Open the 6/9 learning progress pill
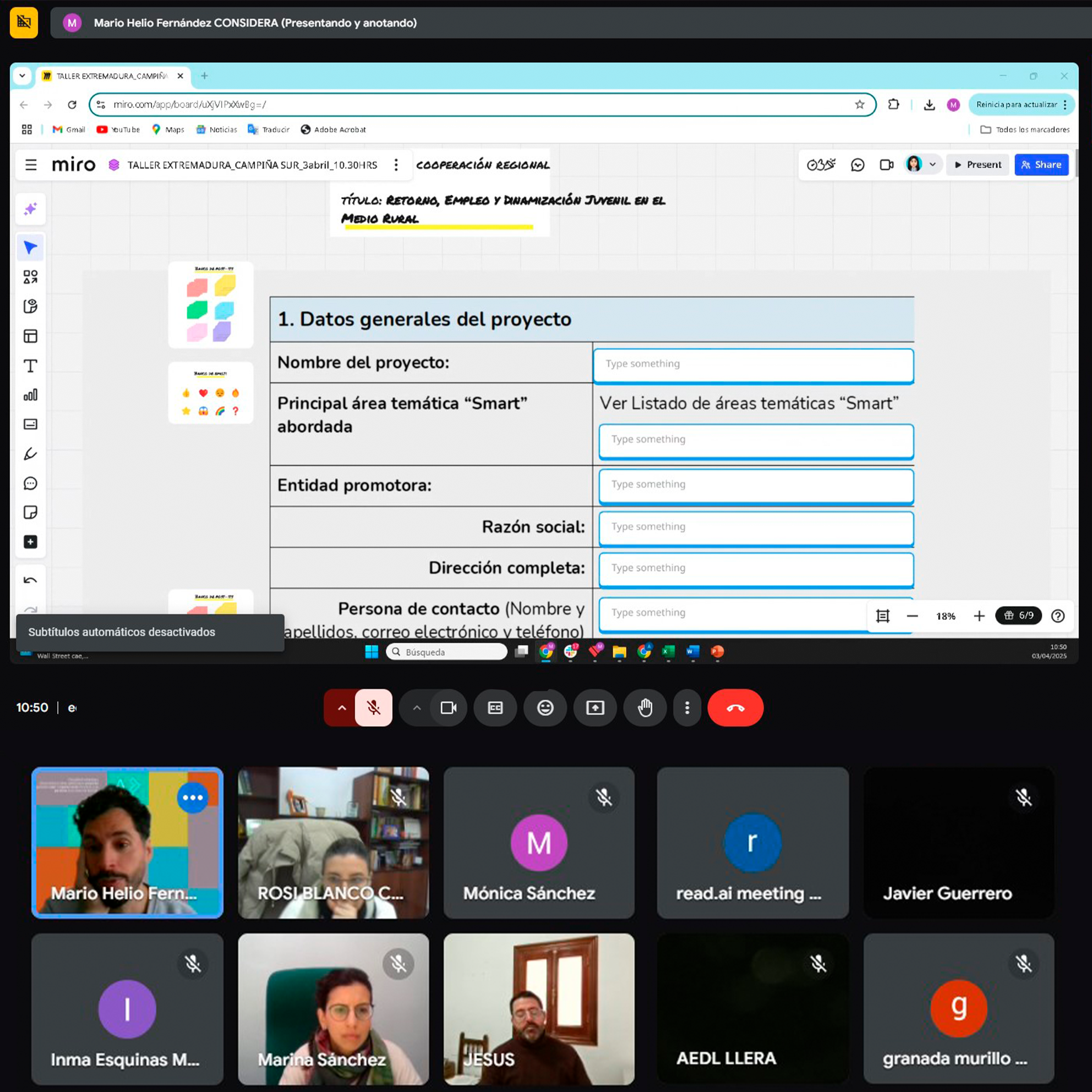The width and height of the screenshot is (1092, 1092). [1018, 615]
